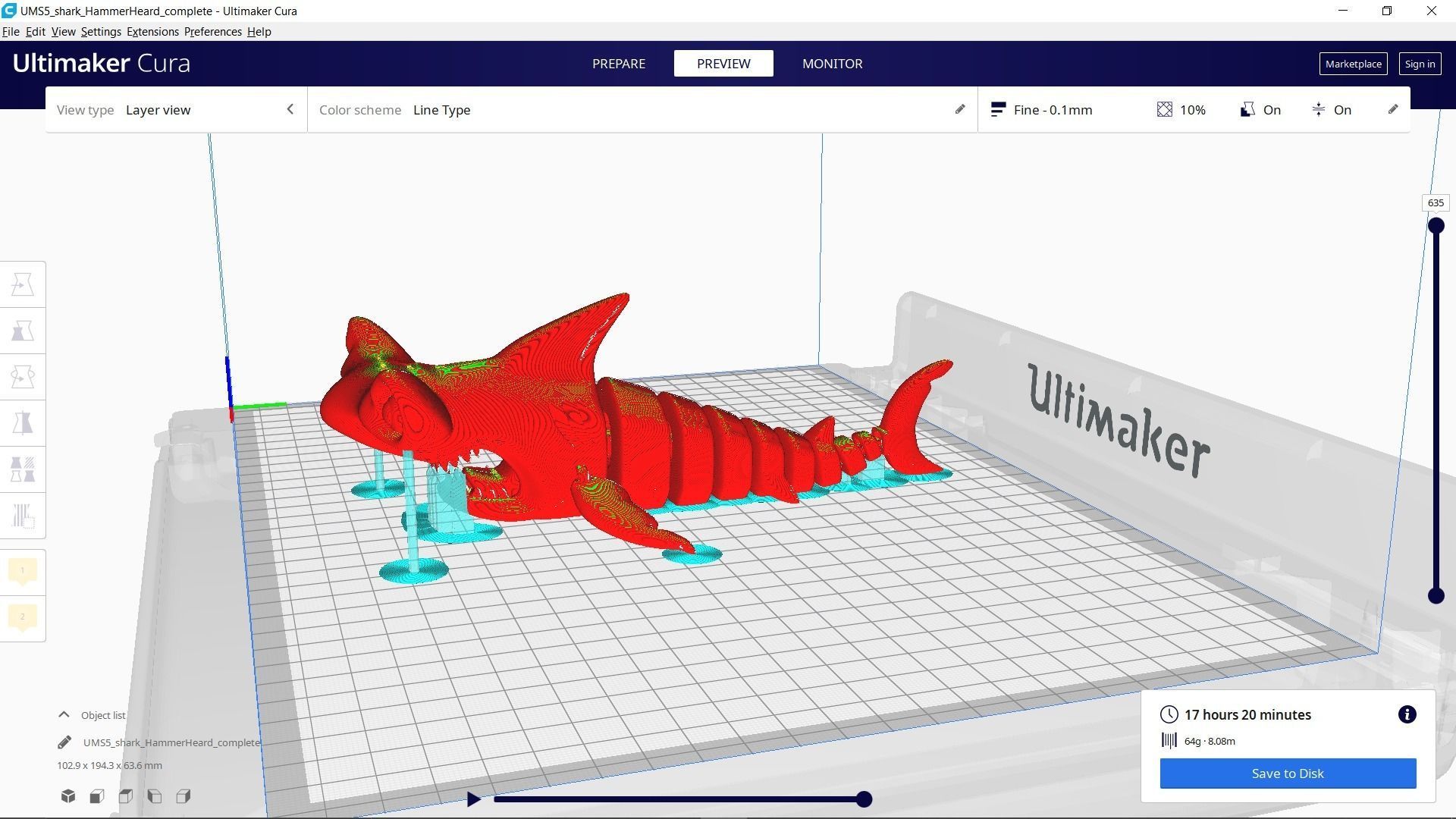The height and width of the screenshot is (819, 1456).
Task: Select UMS5_shark_HammerHeard_complete in object list
Action: click(x=171, y=742)
